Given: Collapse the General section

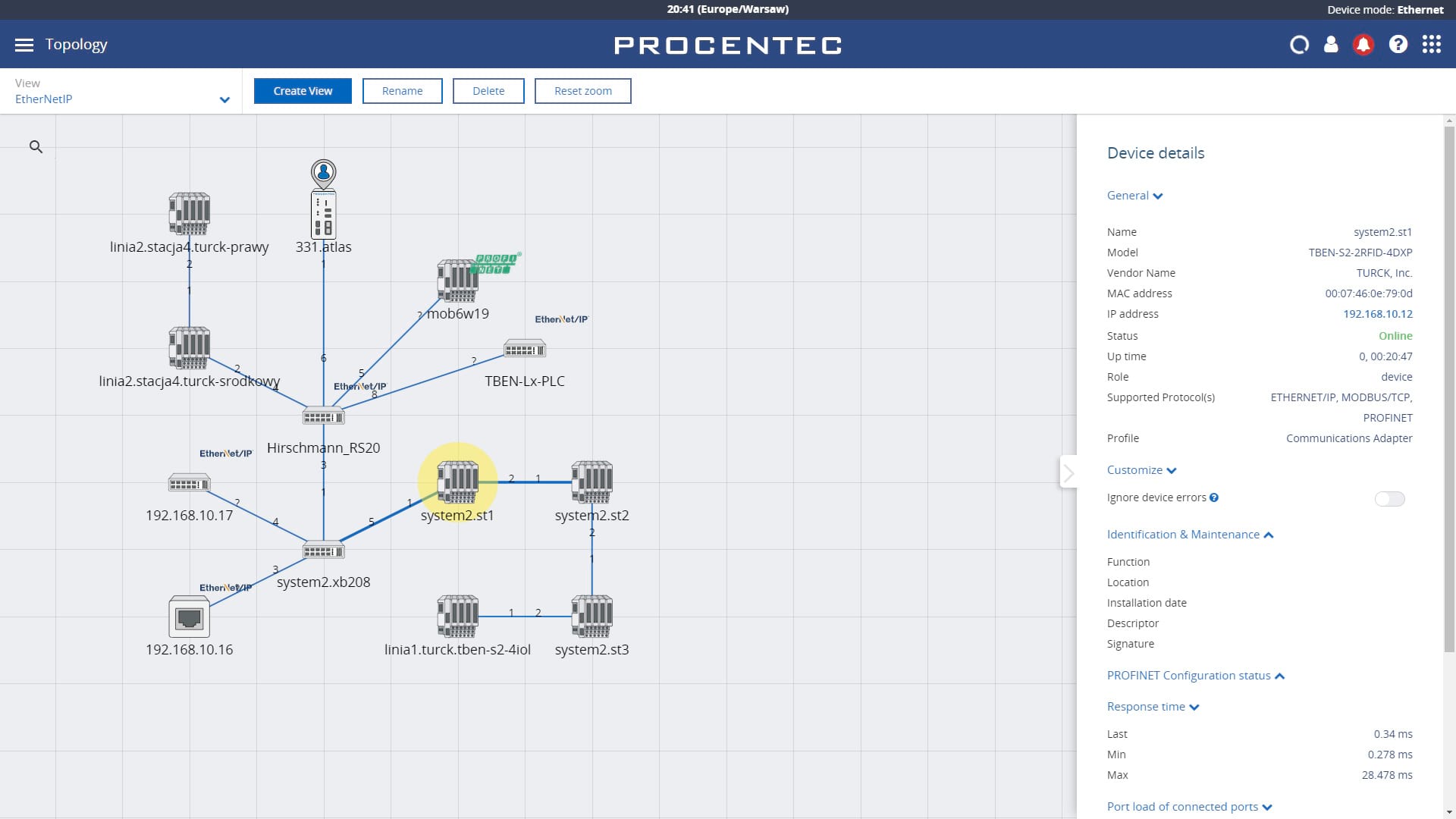Looking at the screenshot, I should click(1134, 196).
